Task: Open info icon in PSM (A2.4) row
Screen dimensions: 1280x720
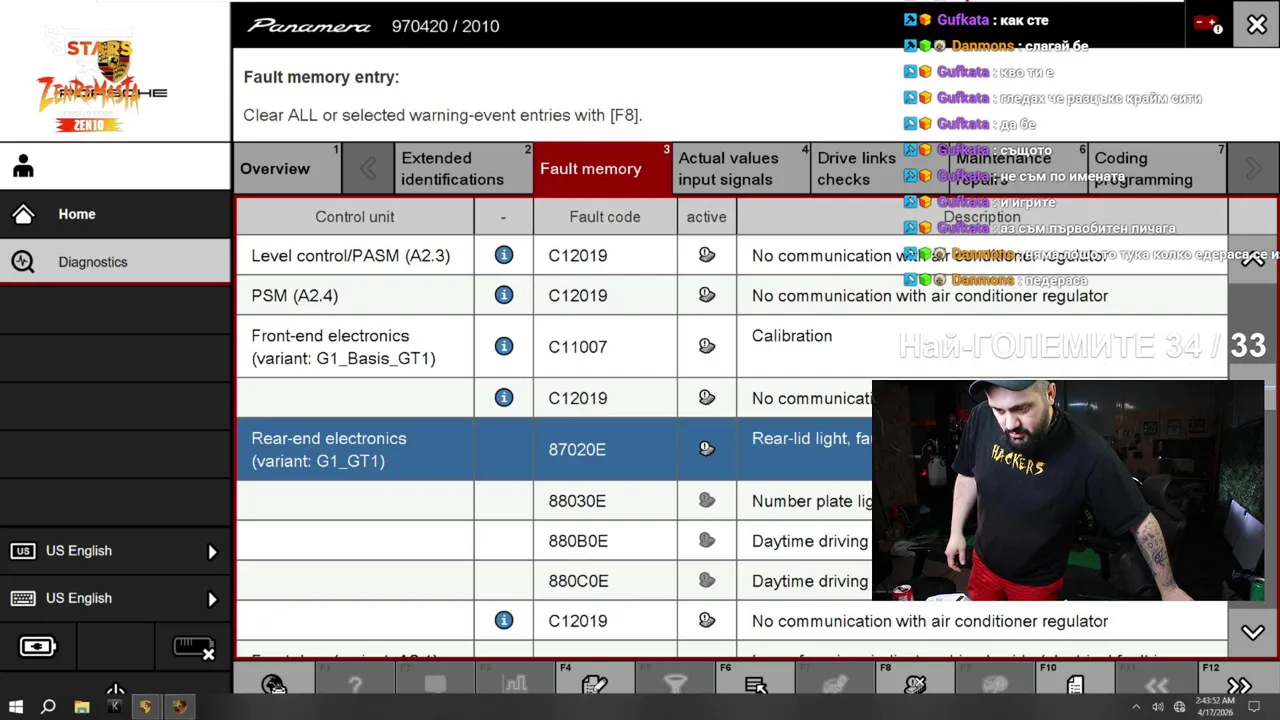Action: pos(504,295)
